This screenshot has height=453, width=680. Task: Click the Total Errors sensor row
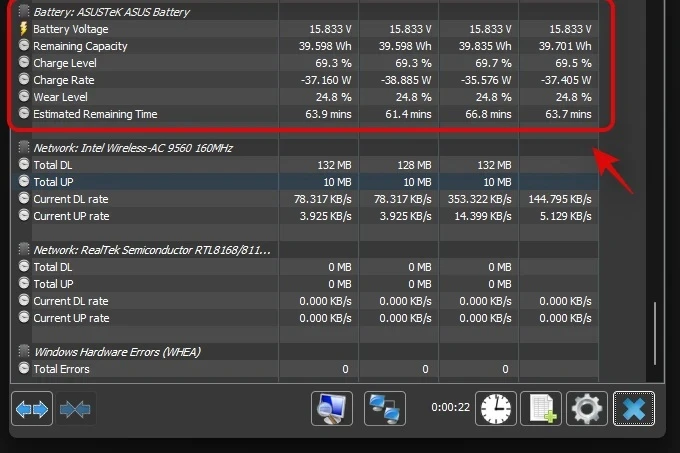pos(62,369)
